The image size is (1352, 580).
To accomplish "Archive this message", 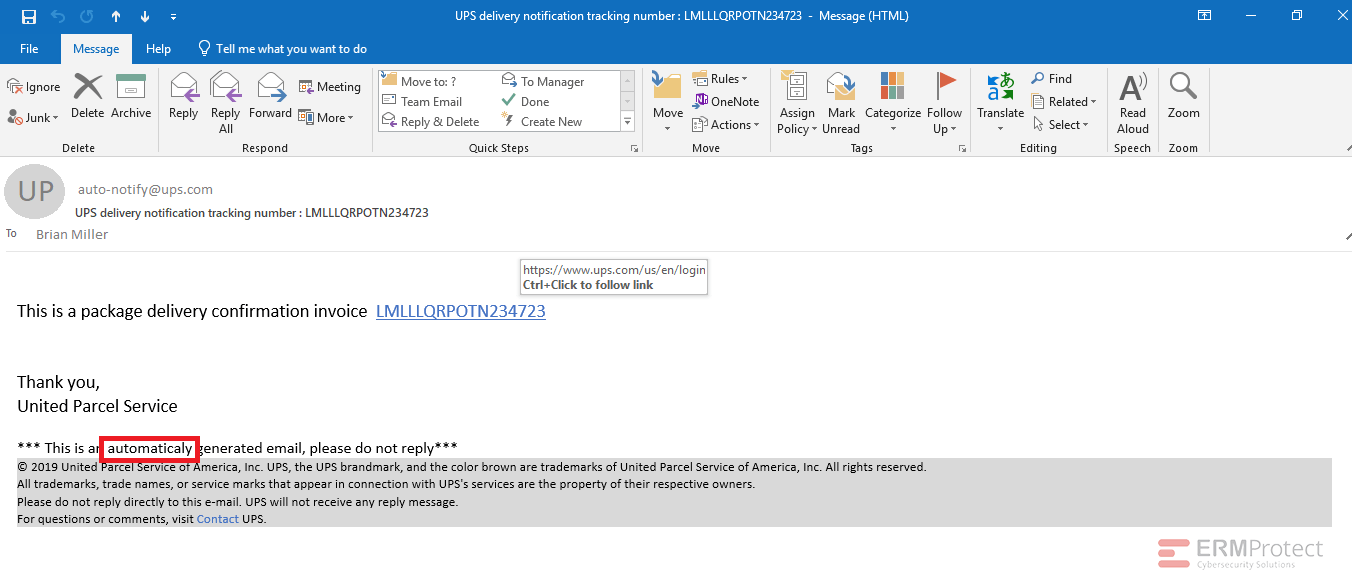I will [131, 97].
